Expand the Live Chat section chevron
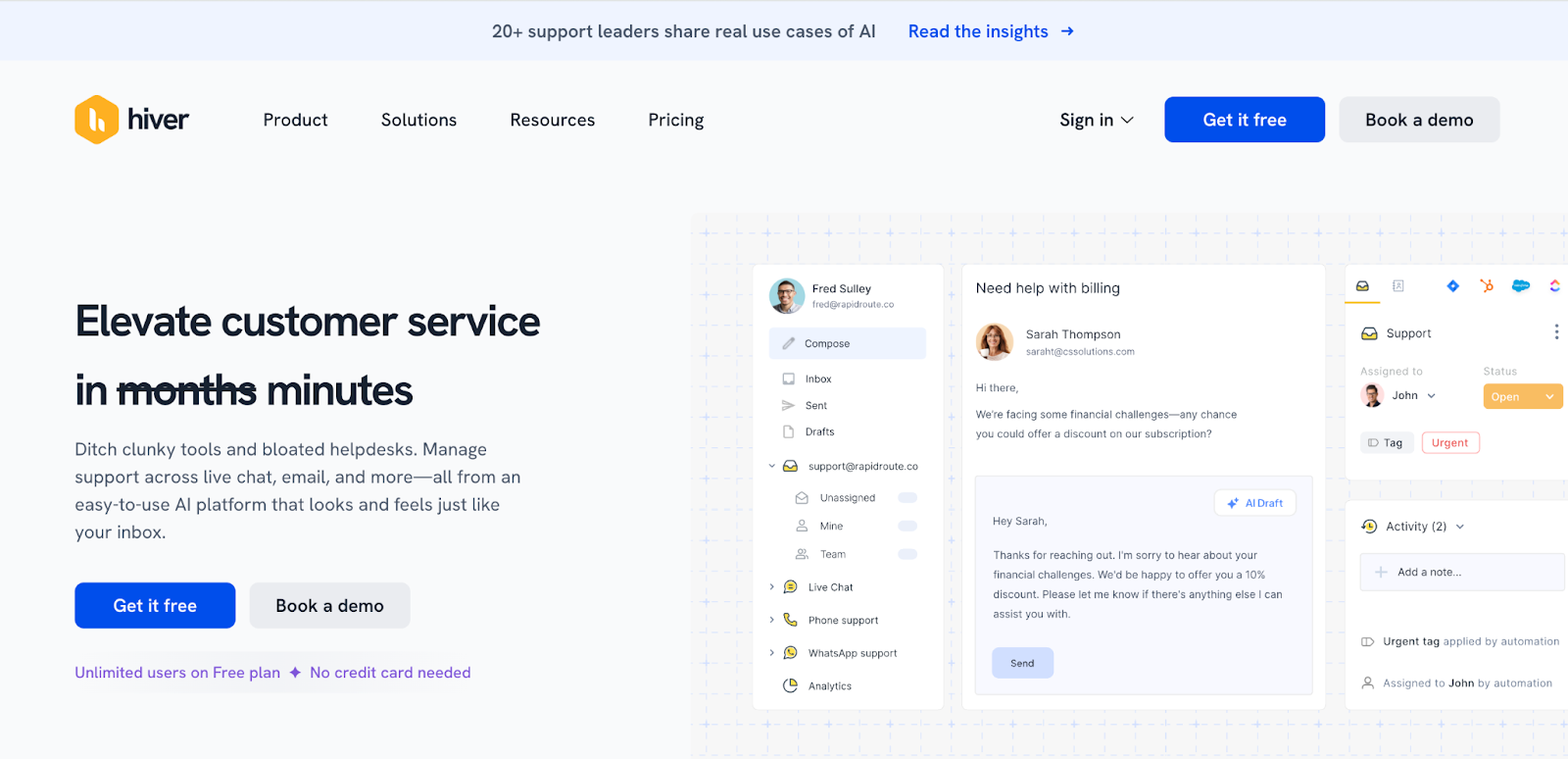 click(771, 586)
